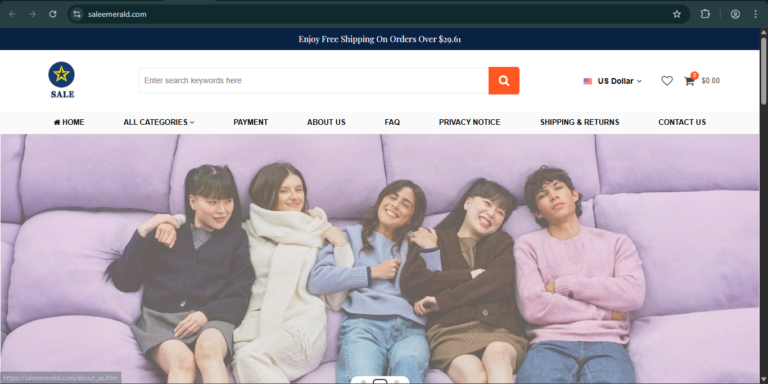Screen dimensions: 768x384
Task: Open FAQ menu item
Action: (x=392, y=122)
